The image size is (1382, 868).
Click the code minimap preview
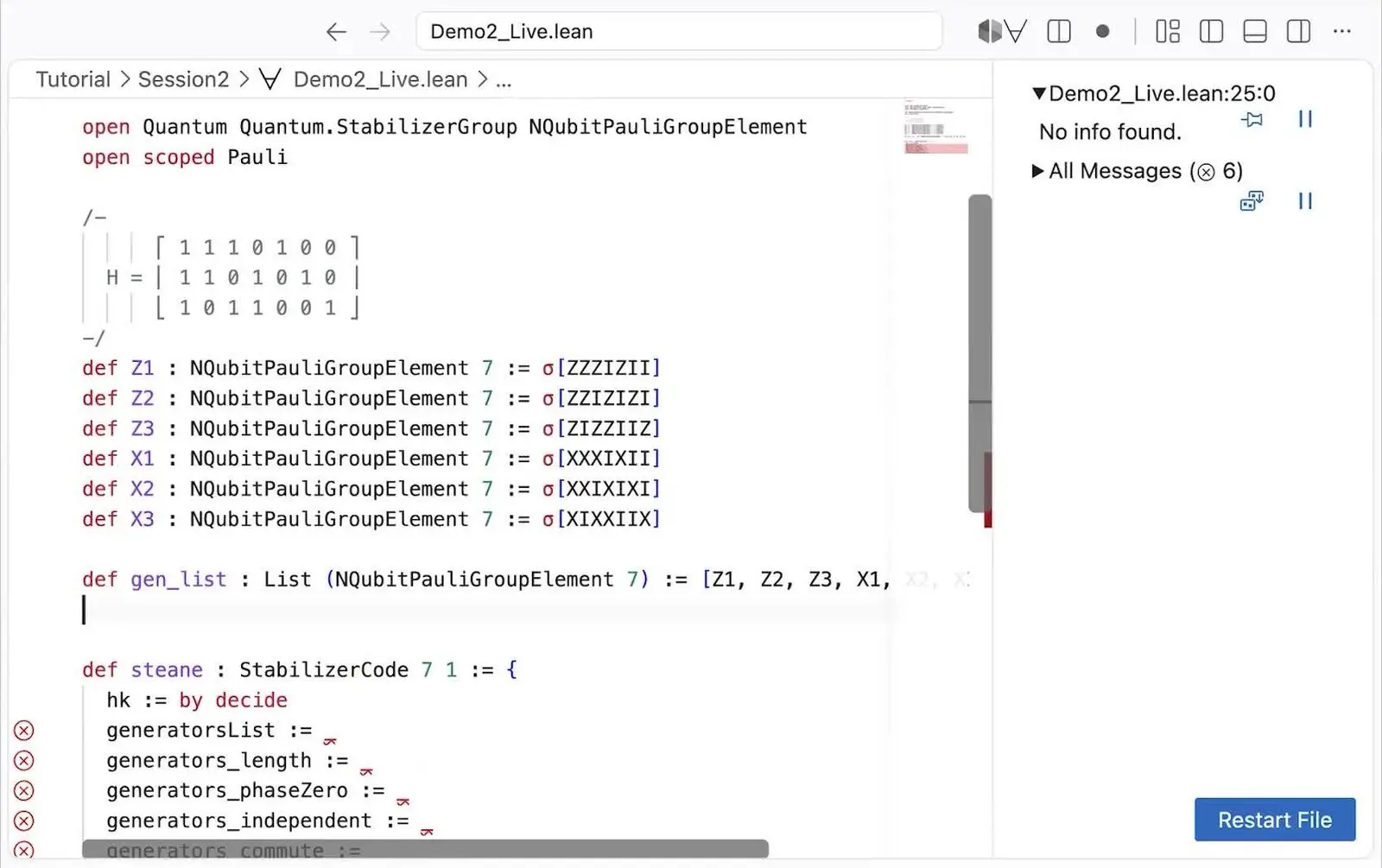(x=935, y=127)
